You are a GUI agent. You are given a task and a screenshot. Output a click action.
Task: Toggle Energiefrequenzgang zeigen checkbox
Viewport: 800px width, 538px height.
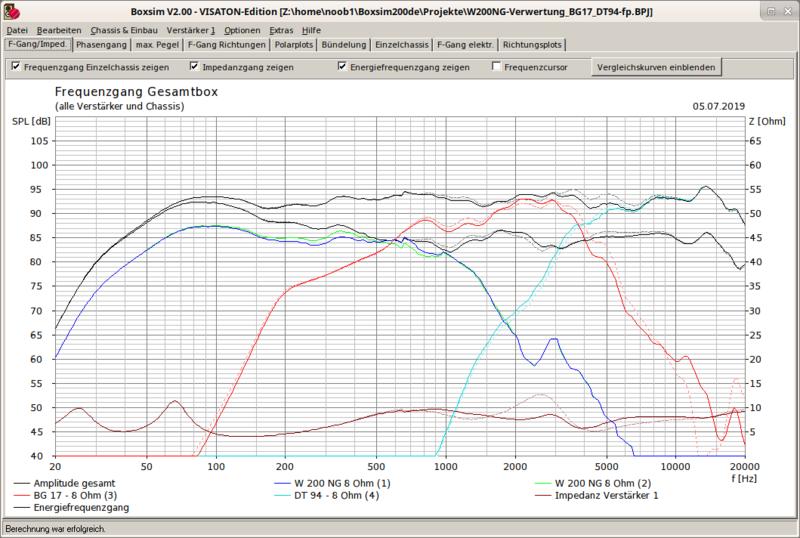point(342,66)
